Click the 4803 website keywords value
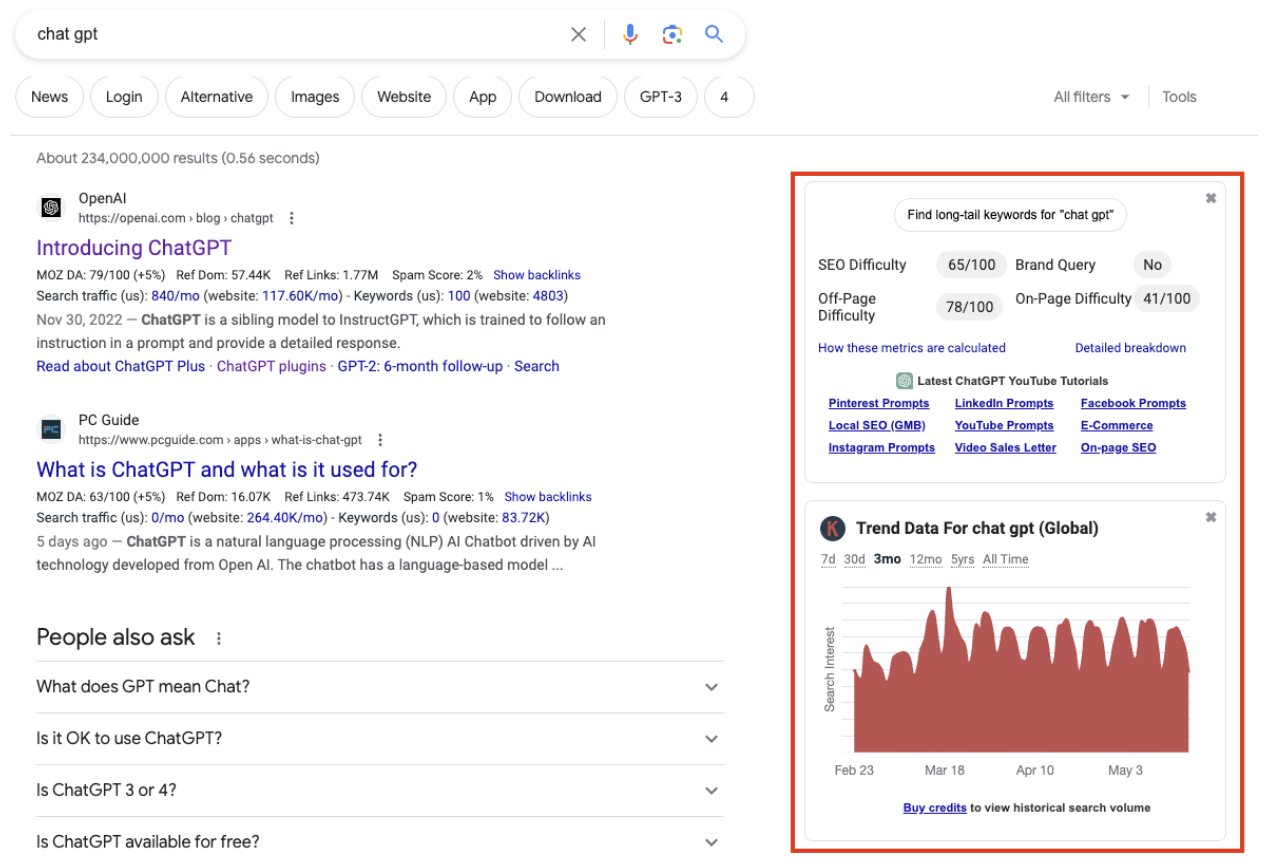This screenshot has height=868, width=1268. coord(549,296)
